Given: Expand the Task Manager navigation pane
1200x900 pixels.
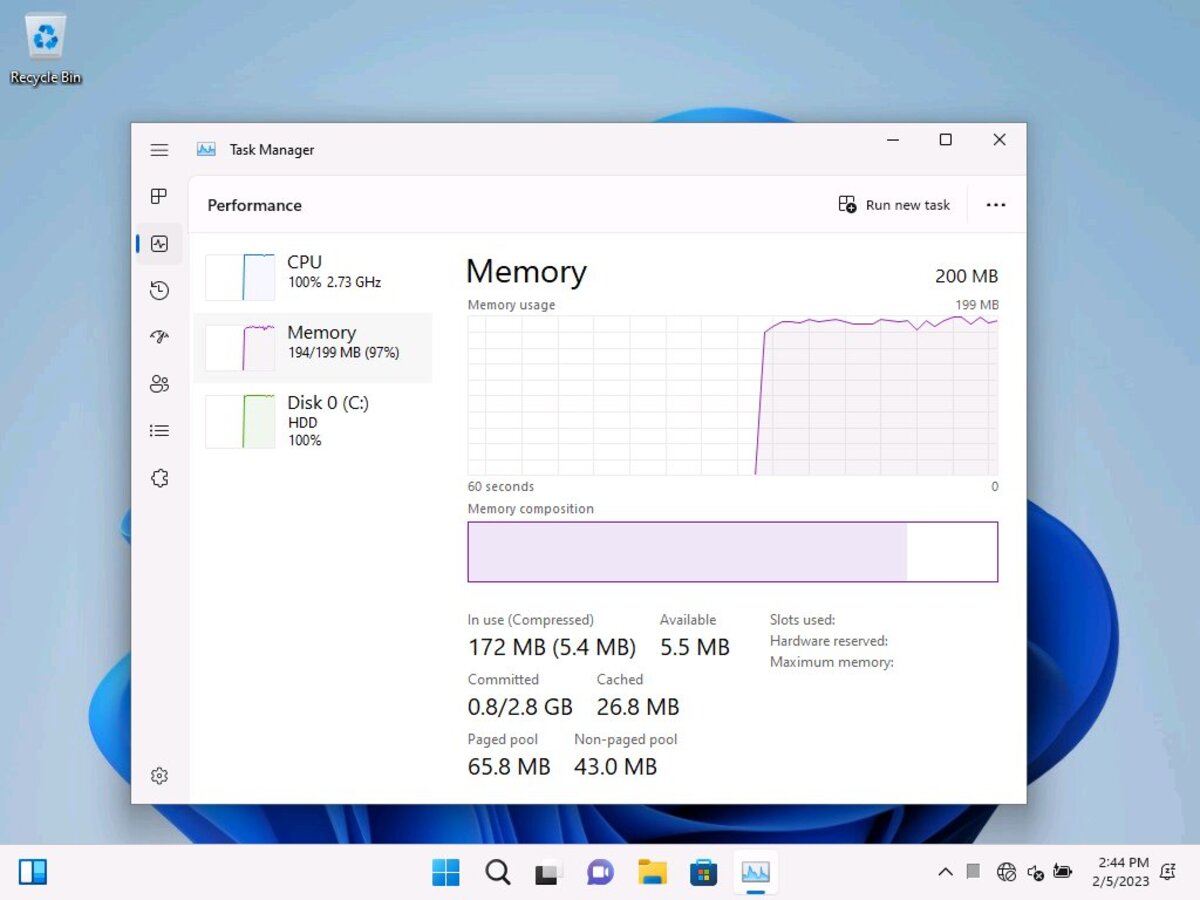Looking at the screenshot, I should (x=159, y=149).
